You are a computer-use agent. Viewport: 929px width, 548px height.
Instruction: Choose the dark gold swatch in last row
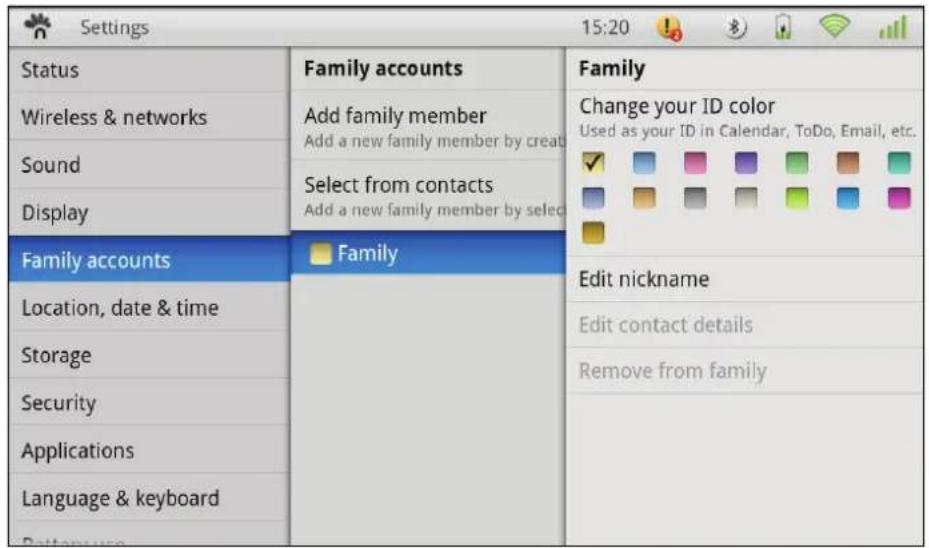coord(593,233)
